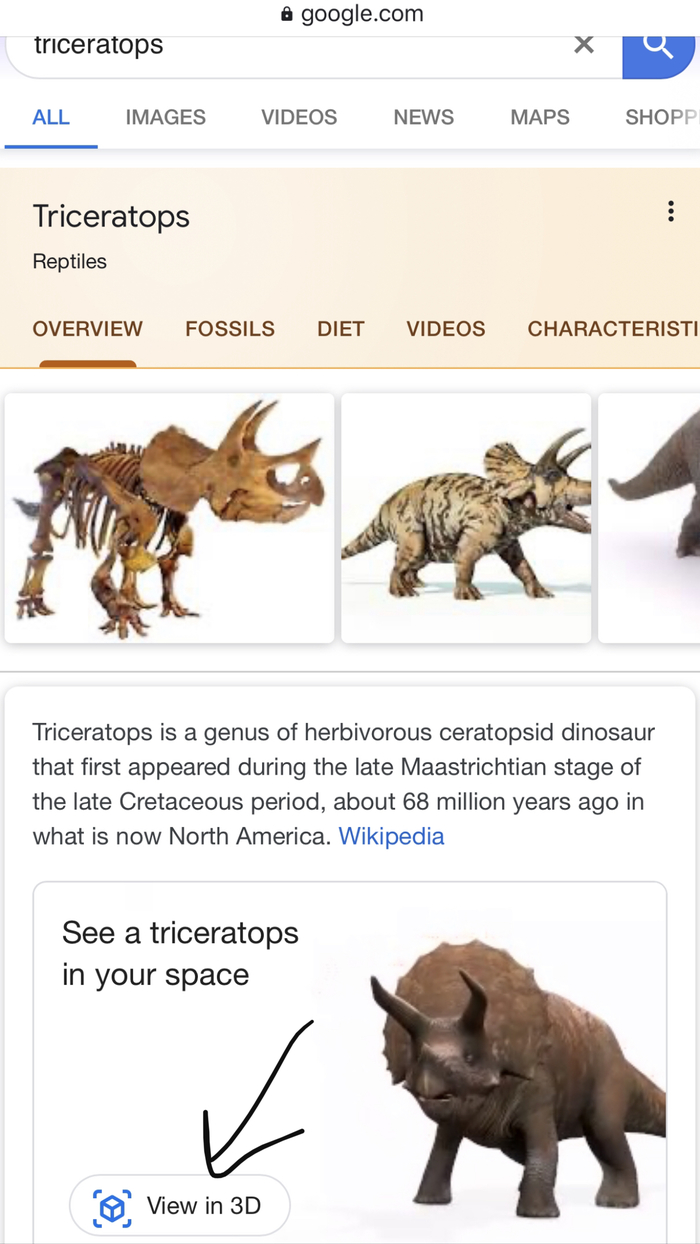Screen dimensions: 700x1244
Task: Follow the Wikipedia link
Action: tap(391, 836)
